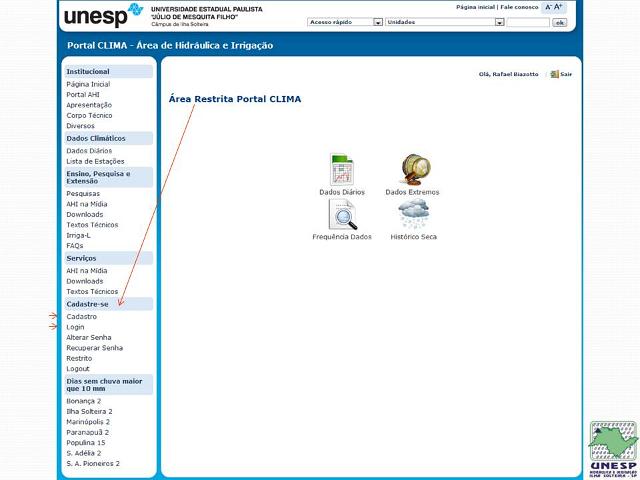640x480 pixels.
Task: Increase font size with A+ button
Action: click(x=559, y=7)
